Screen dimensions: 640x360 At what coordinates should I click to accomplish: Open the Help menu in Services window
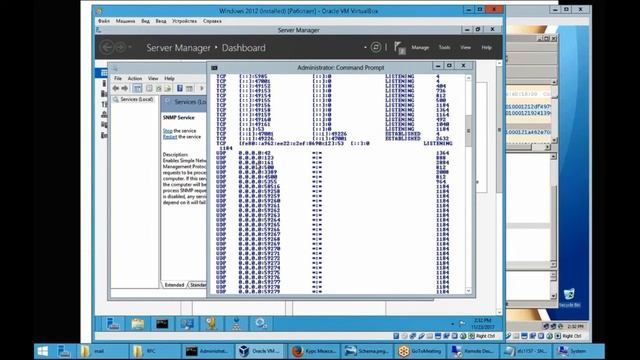pos(169,78)
